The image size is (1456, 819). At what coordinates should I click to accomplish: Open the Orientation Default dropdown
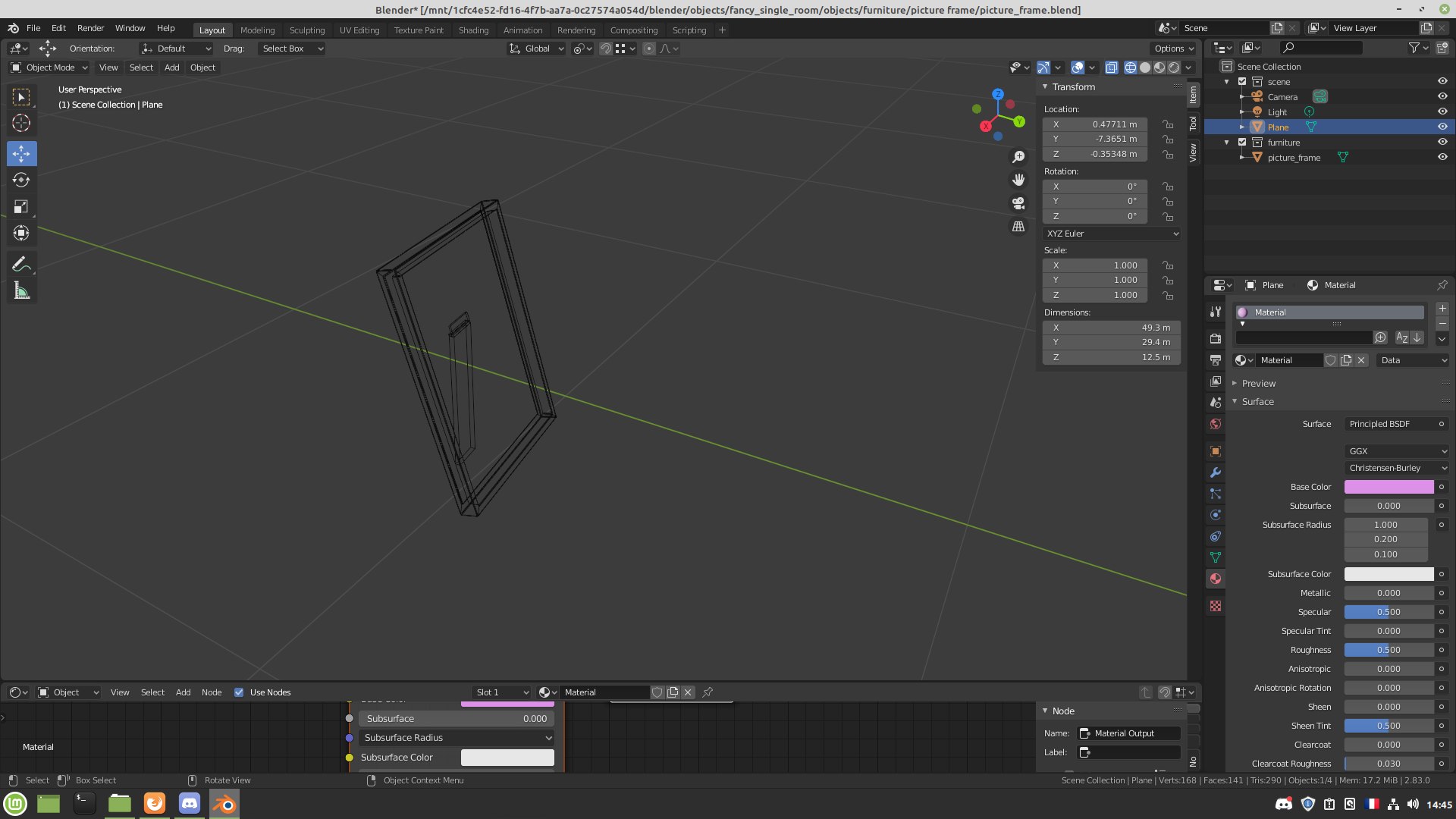tap(176, 49)
